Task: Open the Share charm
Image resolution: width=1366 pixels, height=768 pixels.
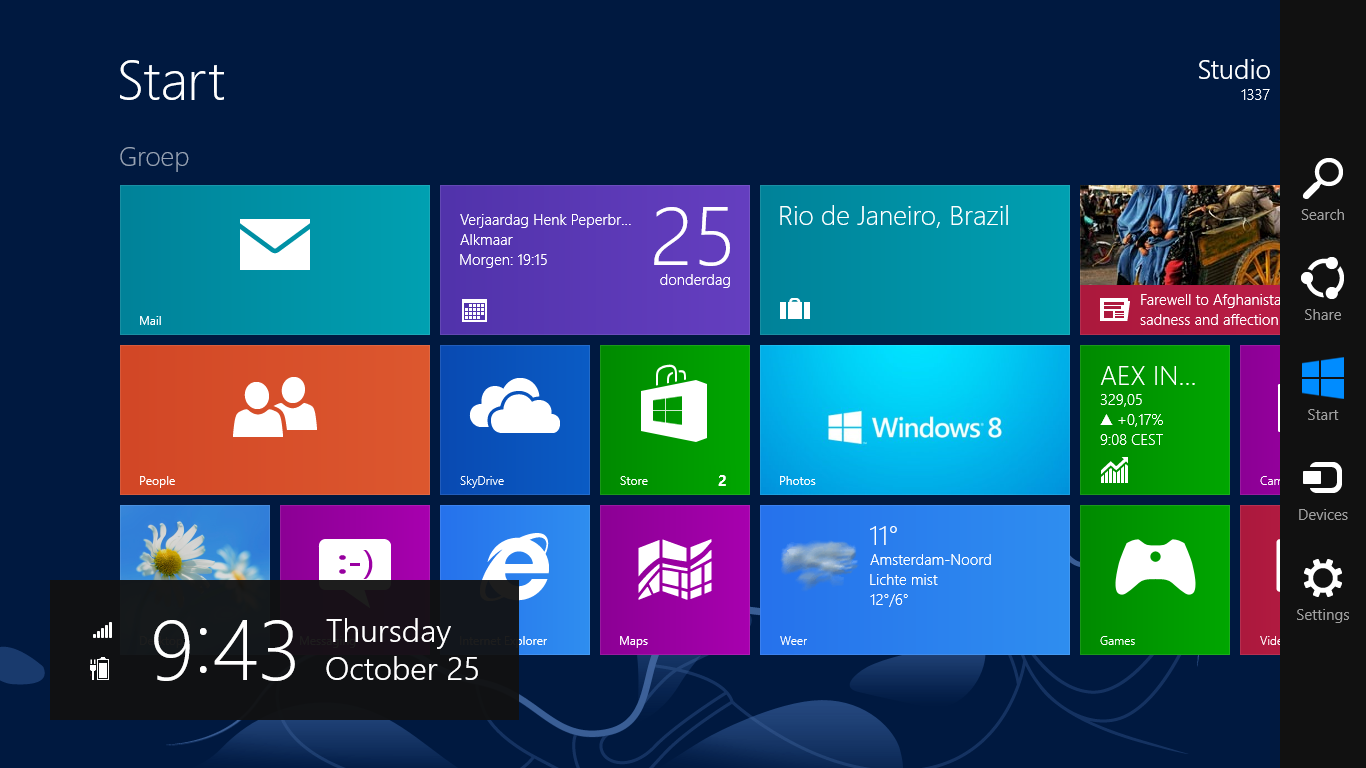Action: (1323, 290)
